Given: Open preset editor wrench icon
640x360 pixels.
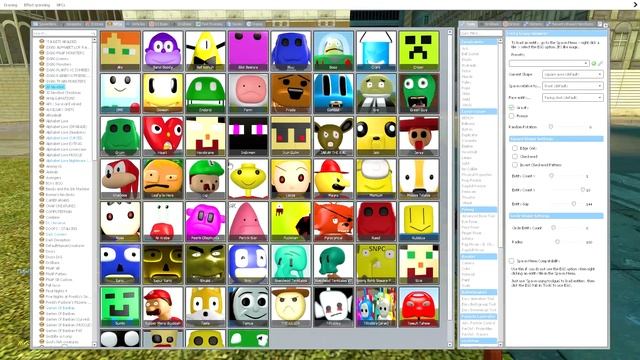Looking at the screenshot, I should click(600, 63).
